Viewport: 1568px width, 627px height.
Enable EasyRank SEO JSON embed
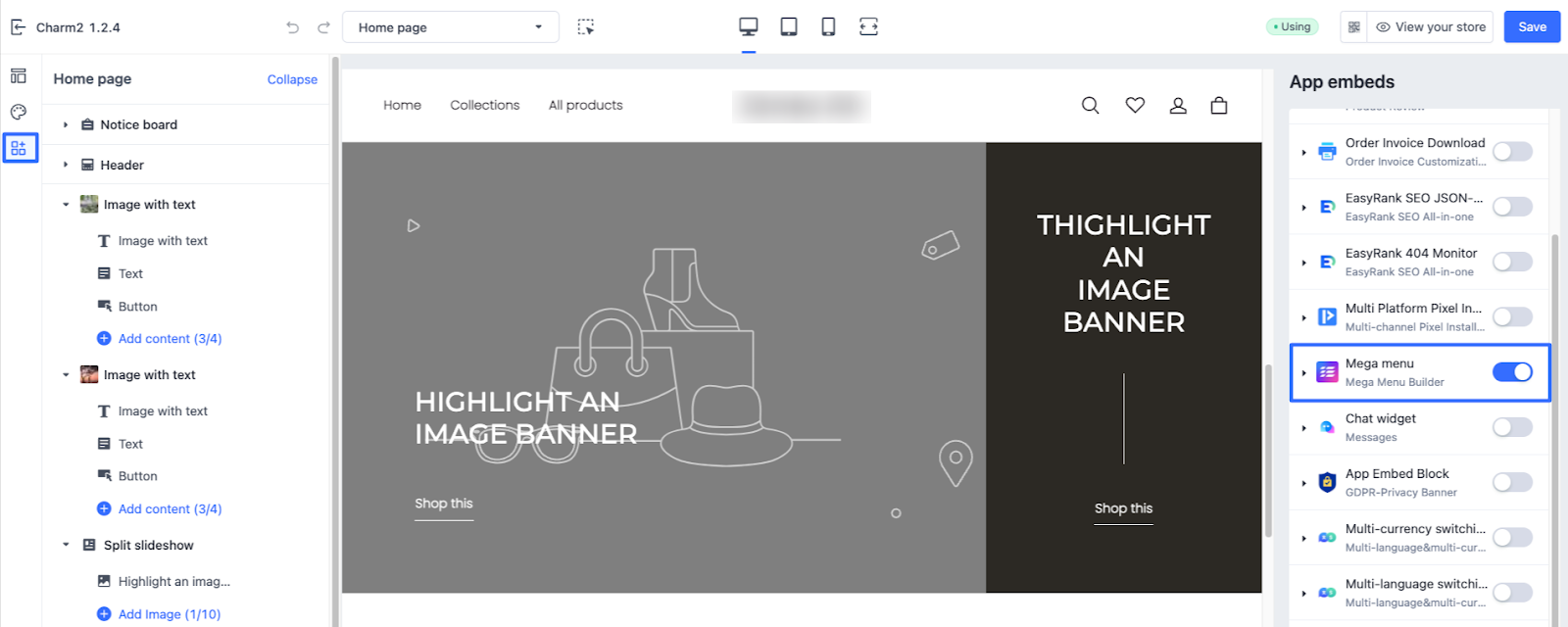tap(1512, 206)
